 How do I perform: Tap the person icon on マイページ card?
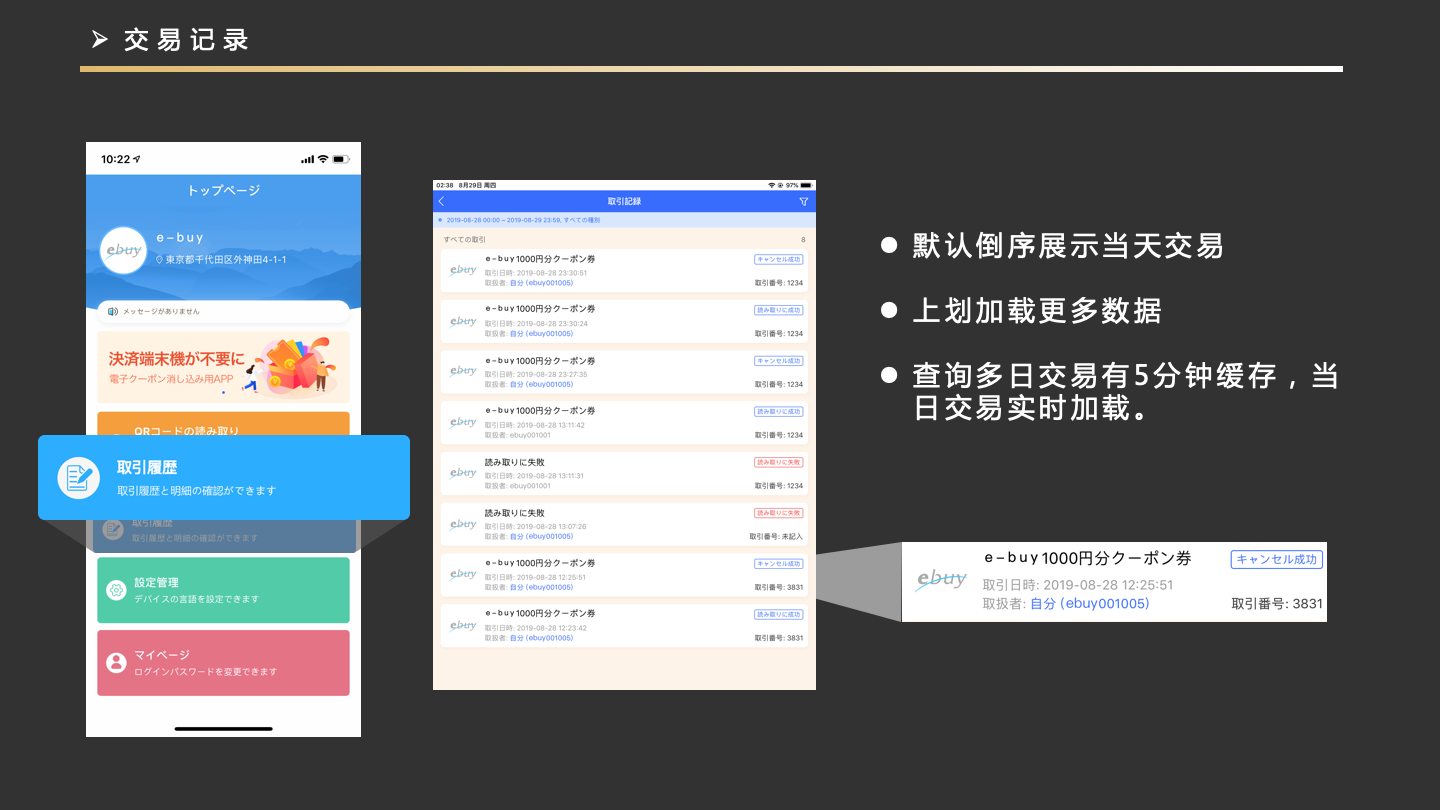116,662
